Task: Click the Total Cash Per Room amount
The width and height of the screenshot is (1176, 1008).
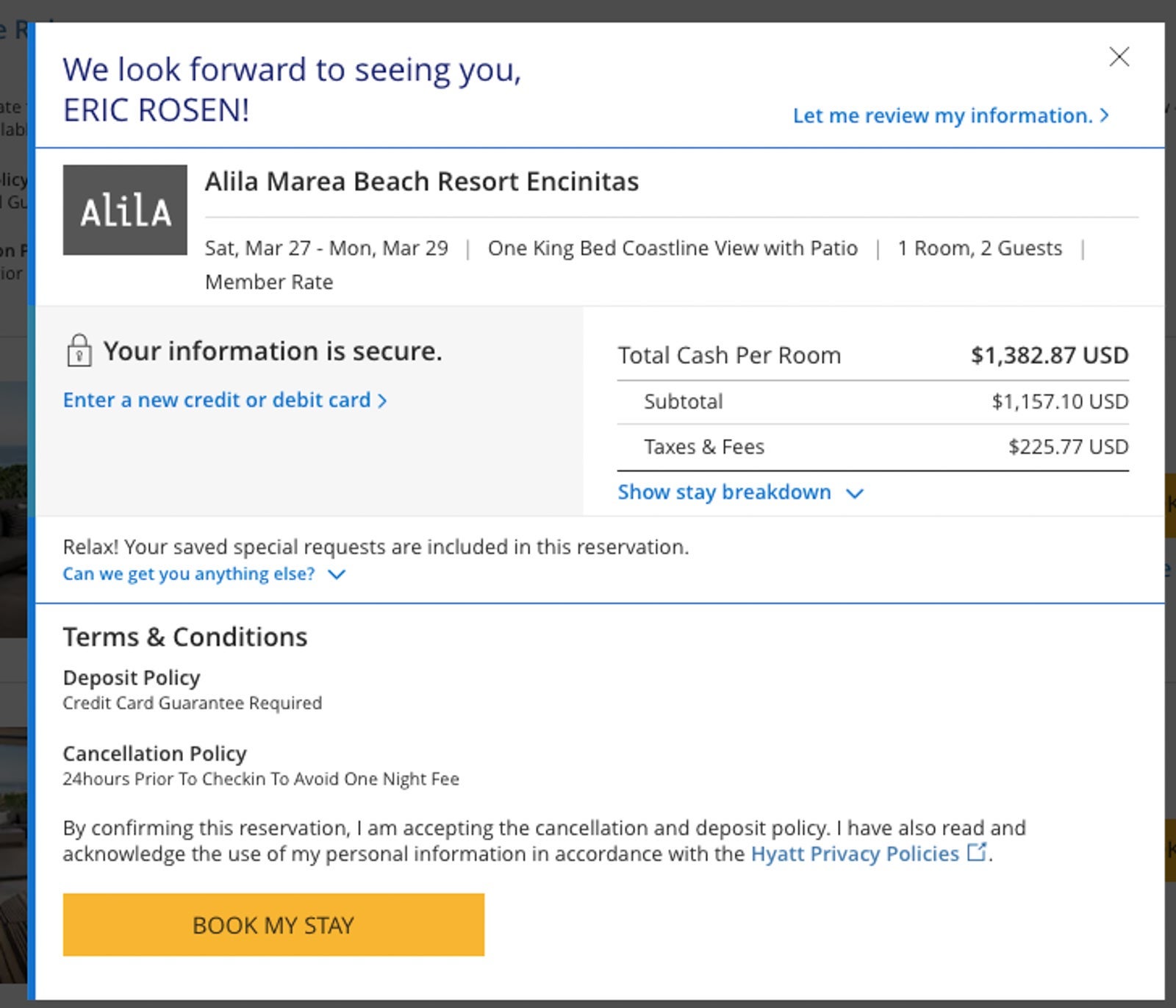Action: click(1049, 355)
